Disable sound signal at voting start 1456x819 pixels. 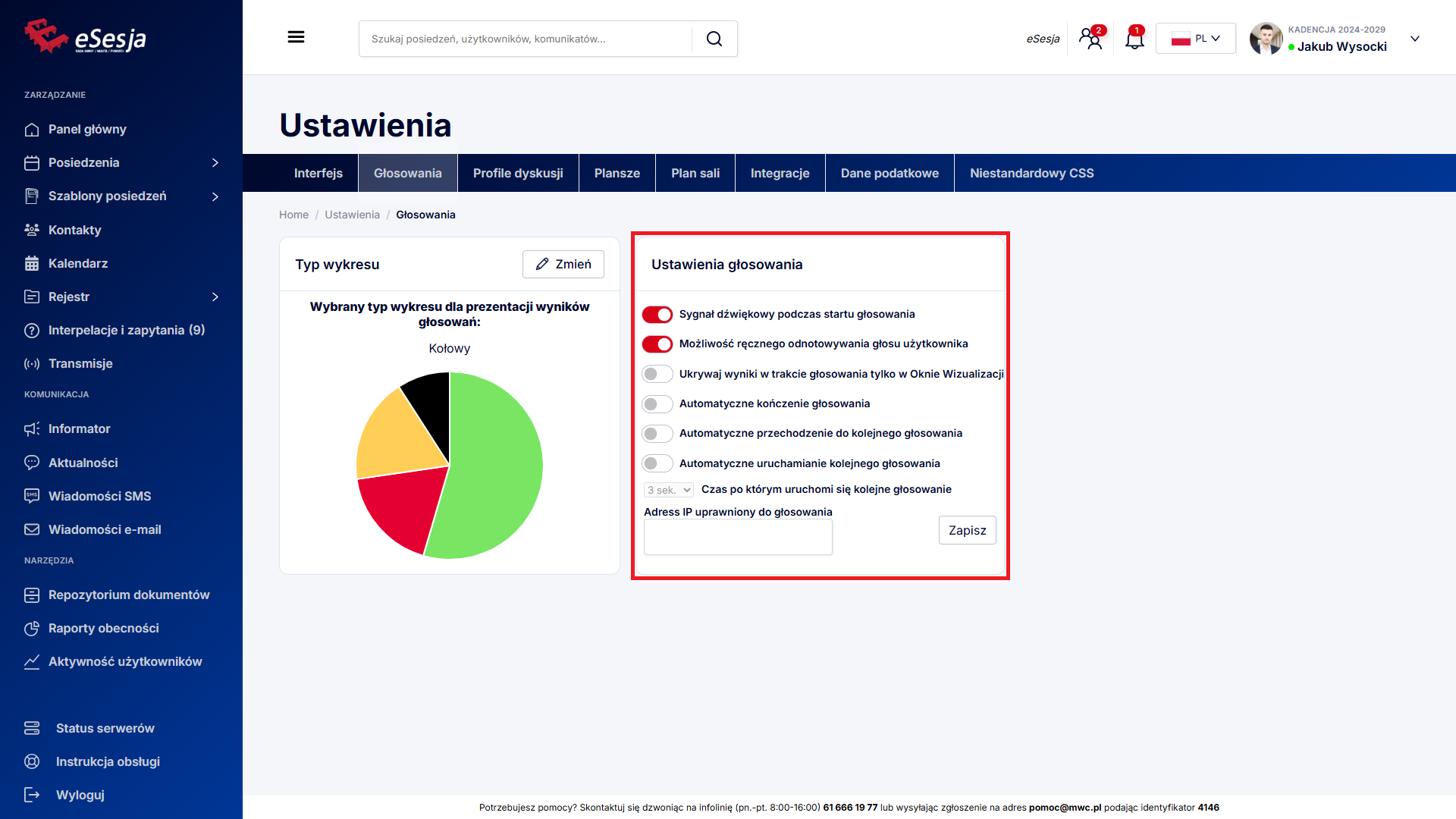point(657,314)
